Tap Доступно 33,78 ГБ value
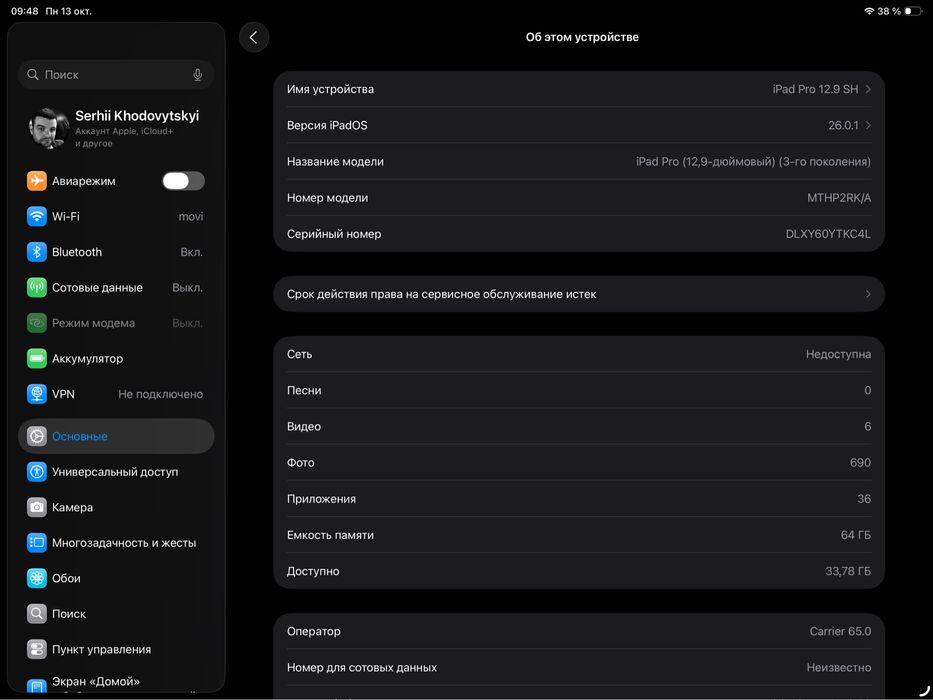 848,571
